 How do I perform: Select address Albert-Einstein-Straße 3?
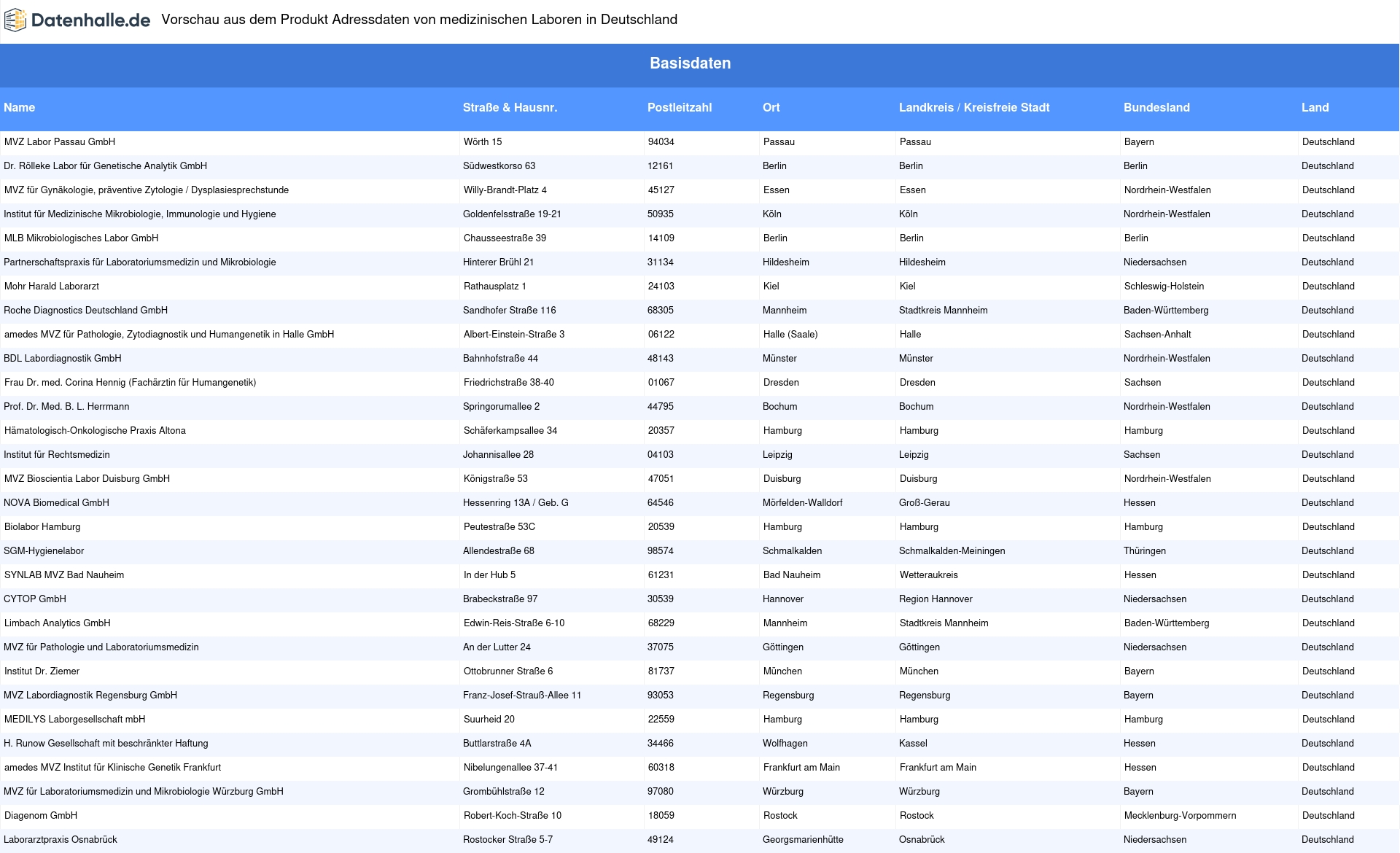(x=514, y=335)
